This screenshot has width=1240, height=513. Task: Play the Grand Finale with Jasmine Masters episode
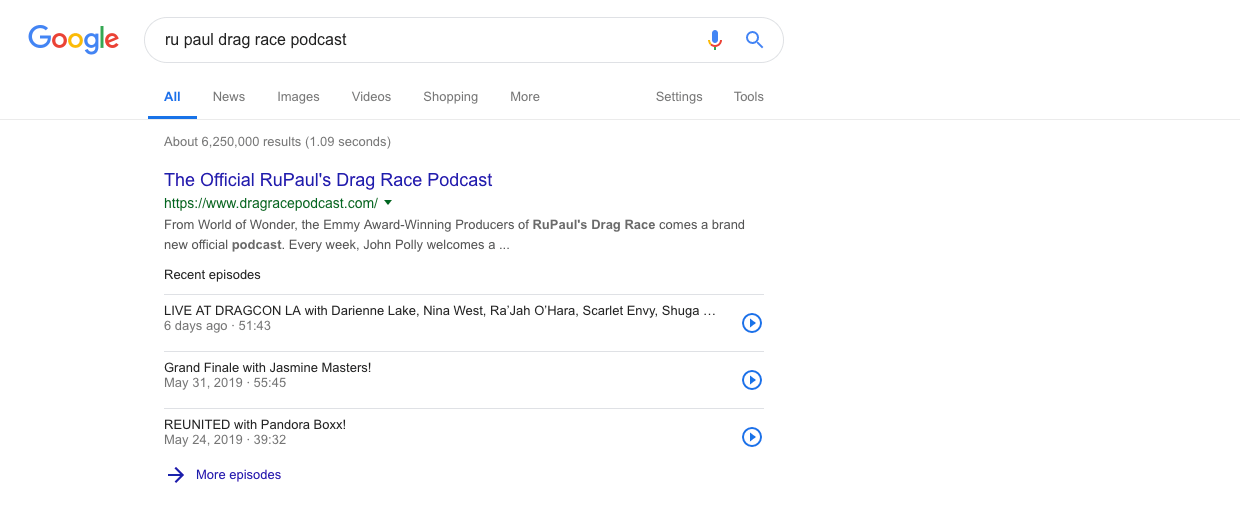coord(752,380)
